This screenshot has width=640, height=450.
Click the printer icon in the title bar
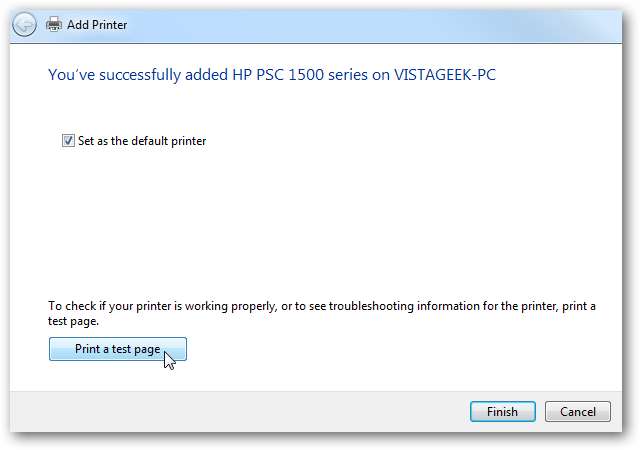click(x=54, y=23)
